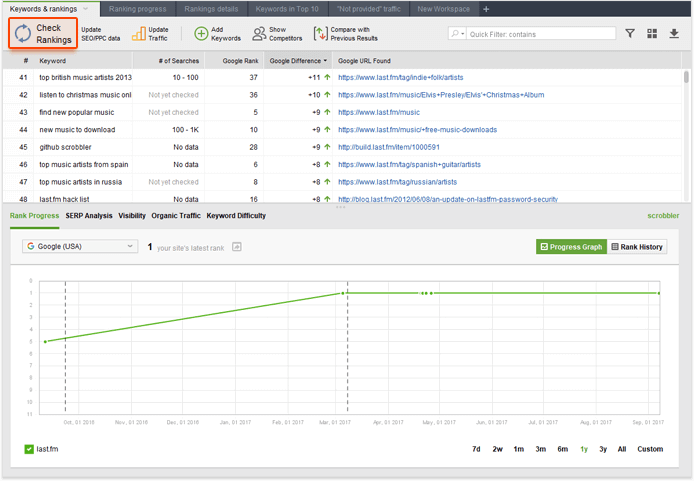Screen dimensions: 694x481
Task: Open the 'Not provided' traffic tab
Action: point(368,9)
